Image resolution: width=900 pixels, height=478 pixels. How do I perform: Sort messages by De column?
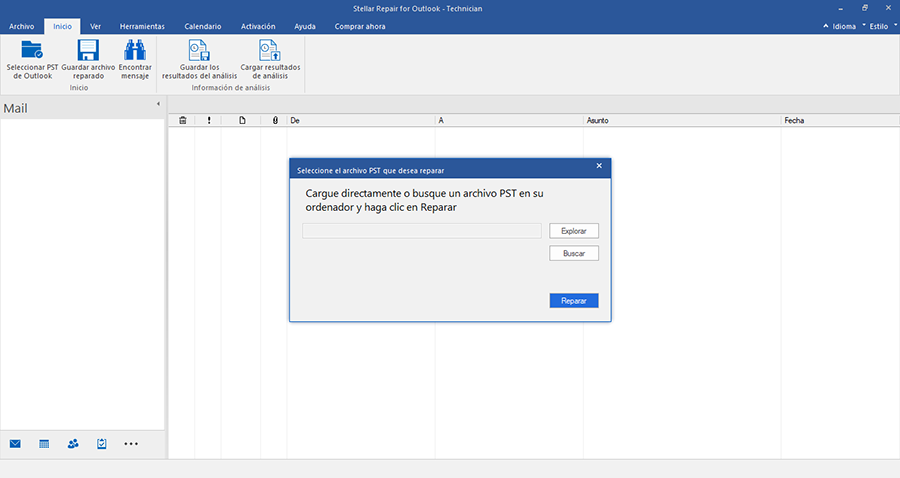[x=361, y=121]
